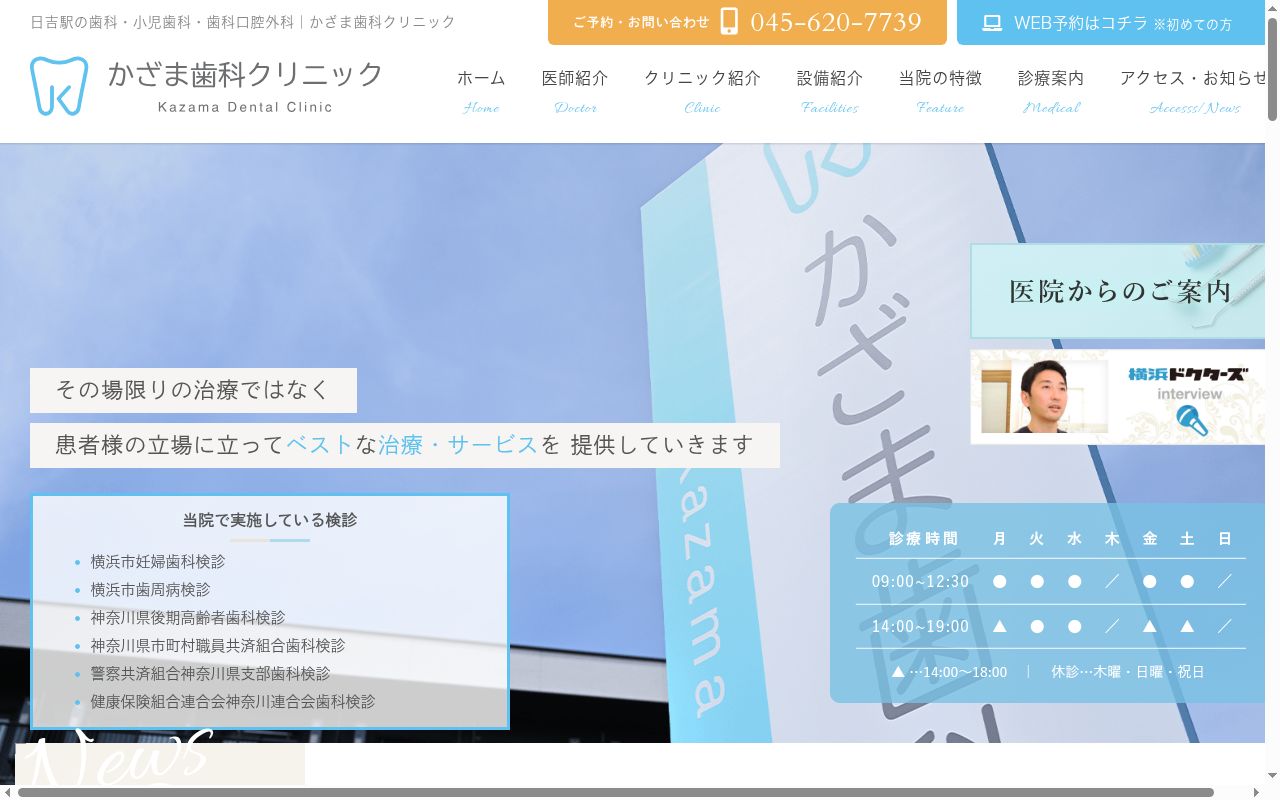Click the phone icon beside 045-620-7739
1280x800 pixels.
coord(729,22)
